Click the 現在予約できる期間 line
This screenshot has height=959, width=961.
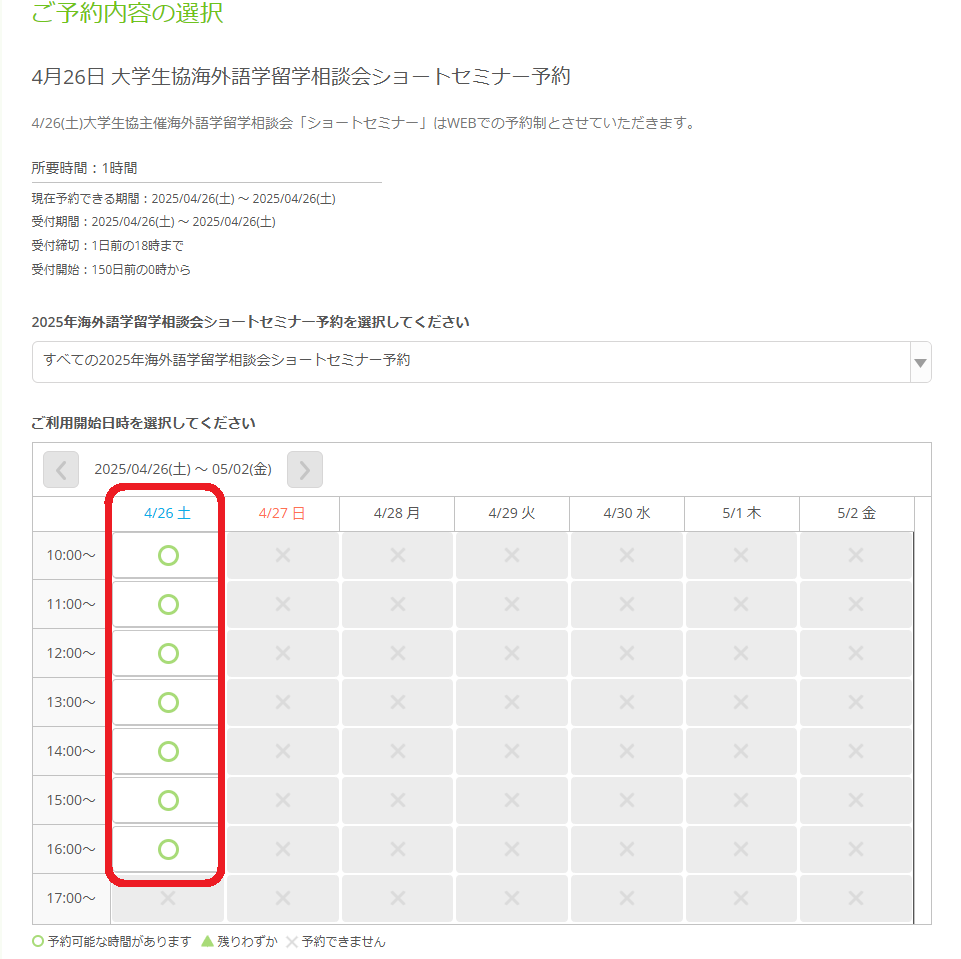pos(183,199)
